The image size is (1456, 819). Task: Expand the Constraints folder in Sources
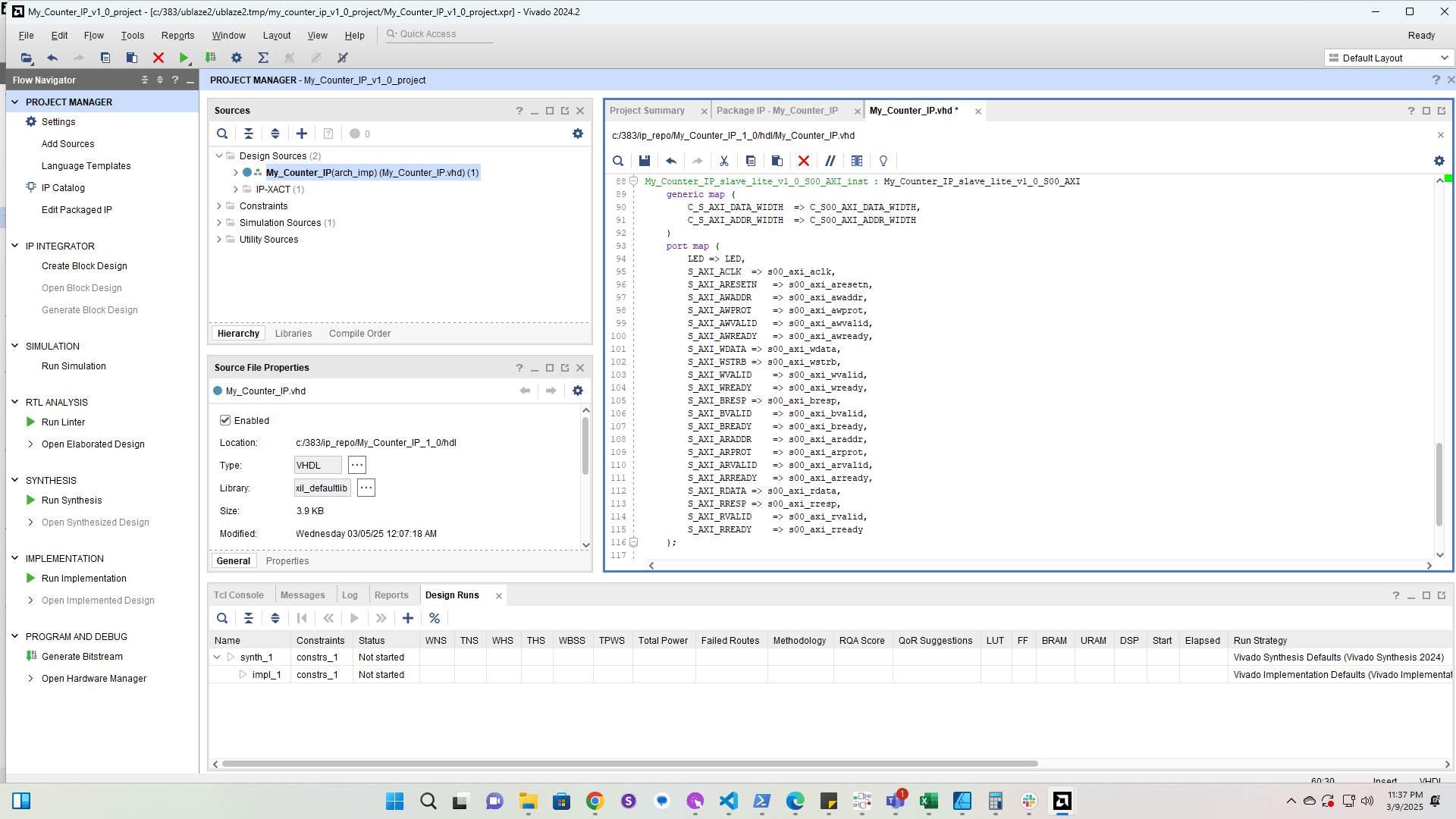219,206
